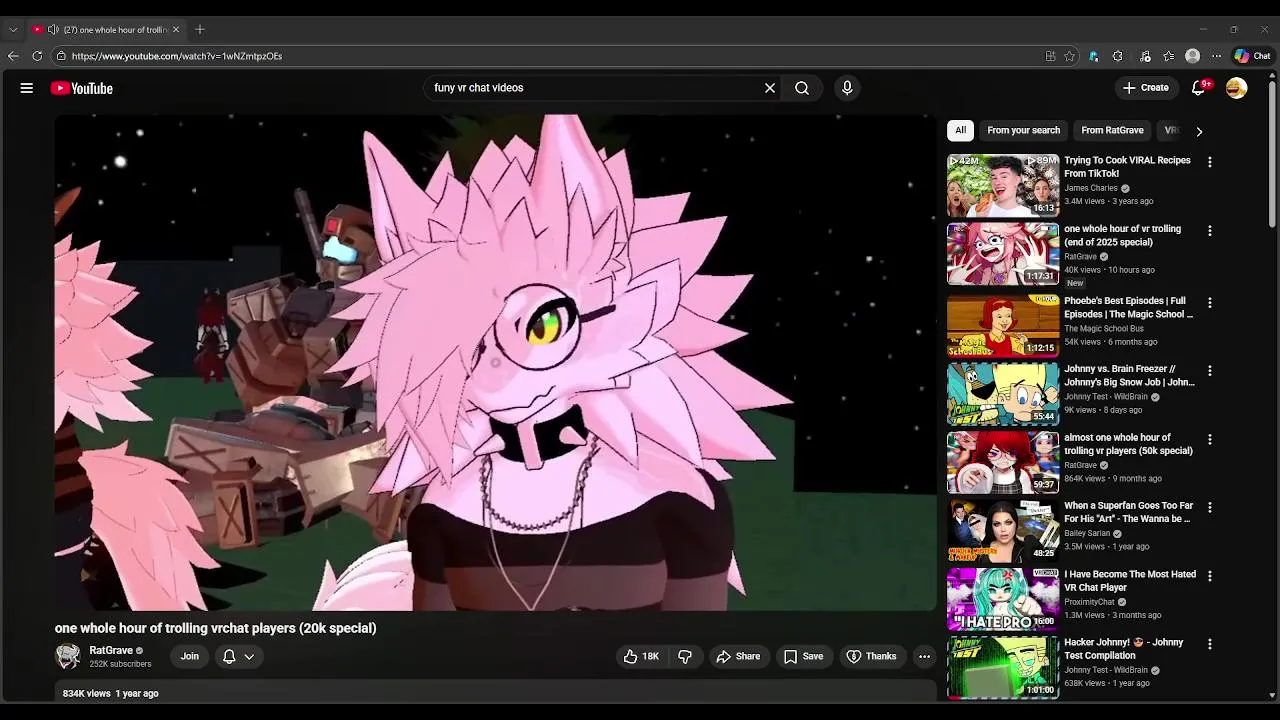Image resolution: width=1280 pixels, height=720 pixels.
Task: Click the address bar URL
Action: 177,56
